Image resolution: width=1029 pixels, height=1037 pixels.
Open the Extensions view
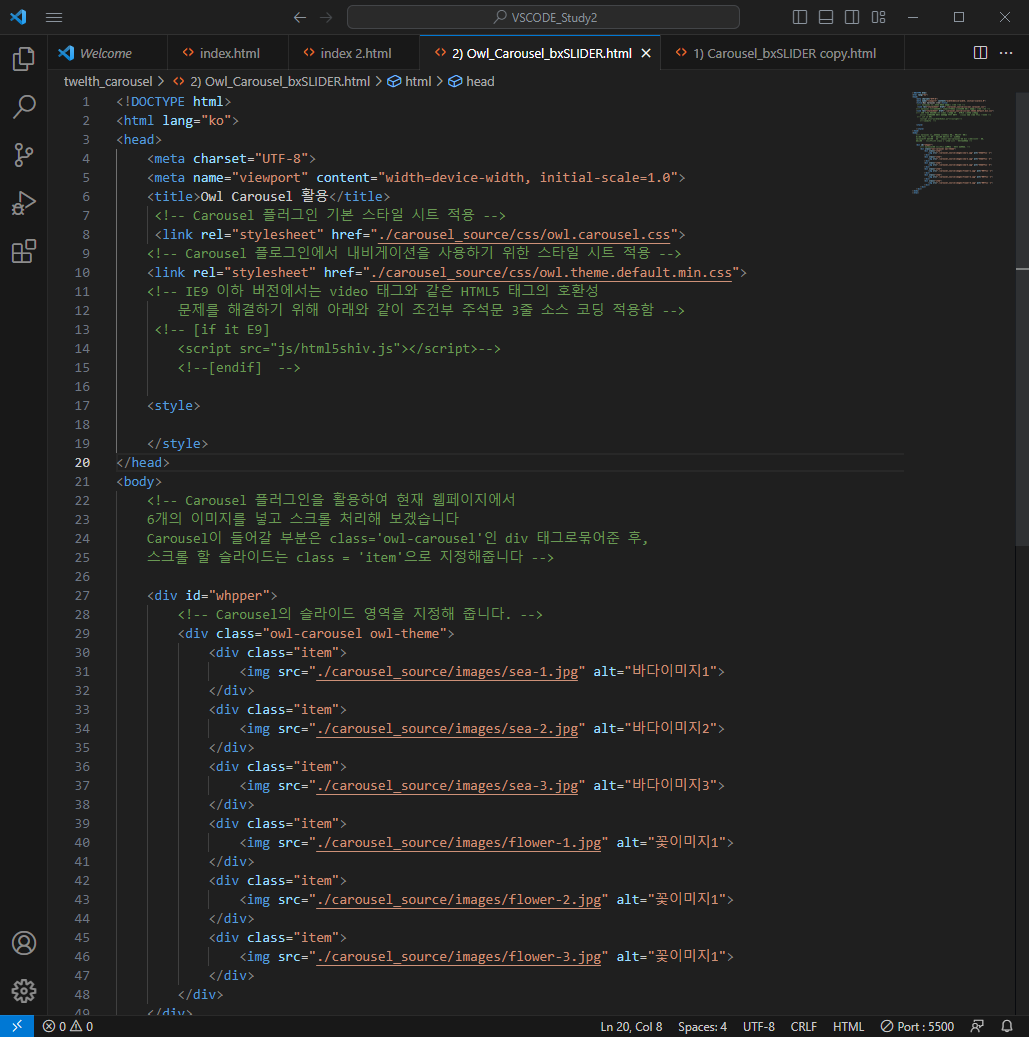[x=24, y=251]
